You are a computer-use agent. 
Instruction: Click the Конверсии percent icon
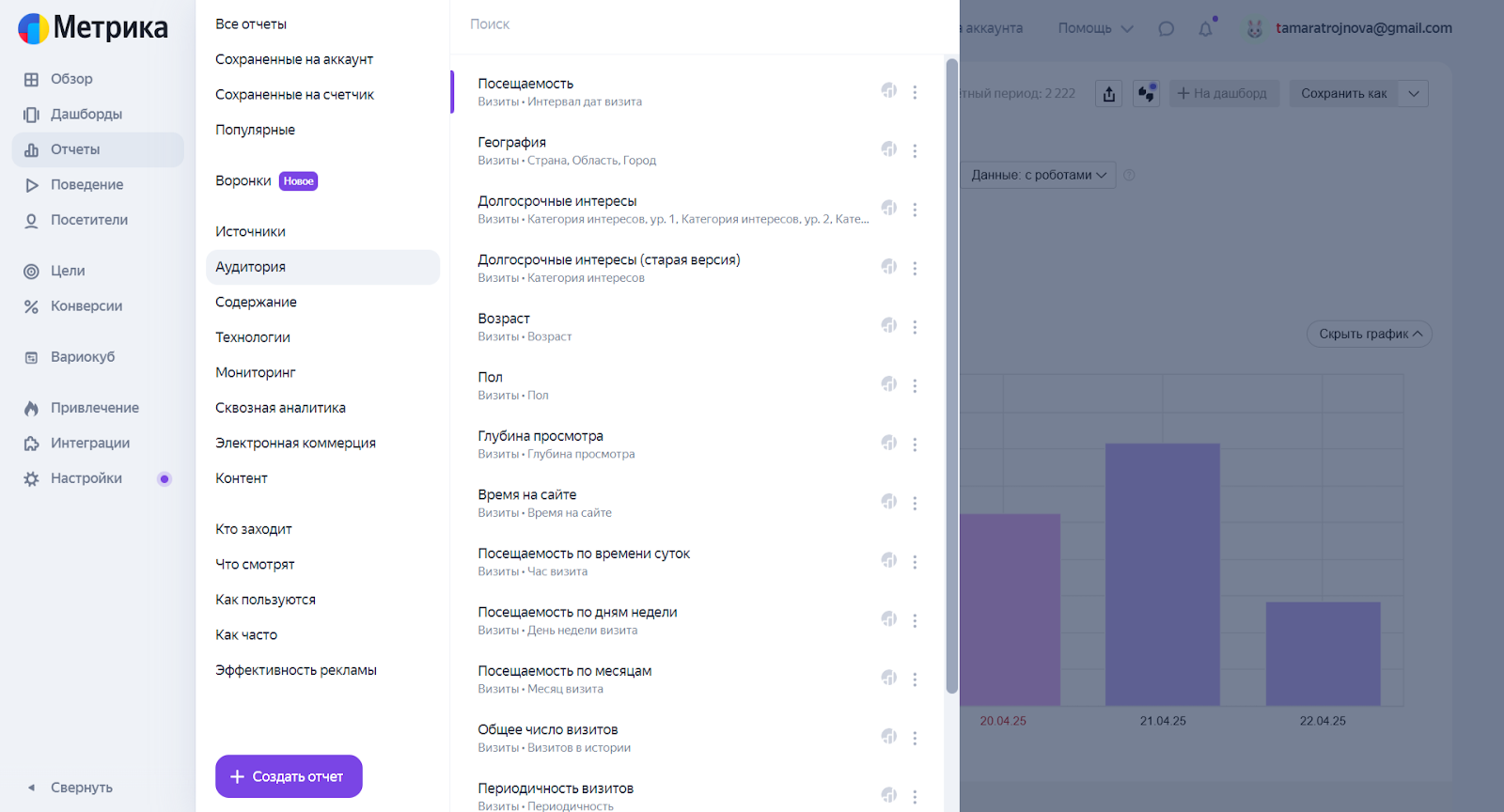click(x=31, y=306)
